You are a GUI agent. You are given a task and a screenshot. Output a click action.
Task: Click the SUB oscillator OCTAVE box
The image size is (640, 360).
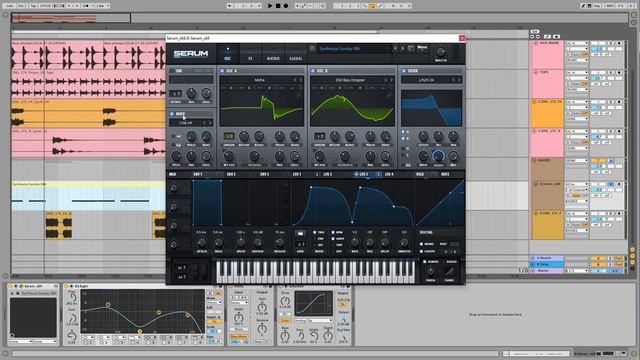(x=175, y=93)
